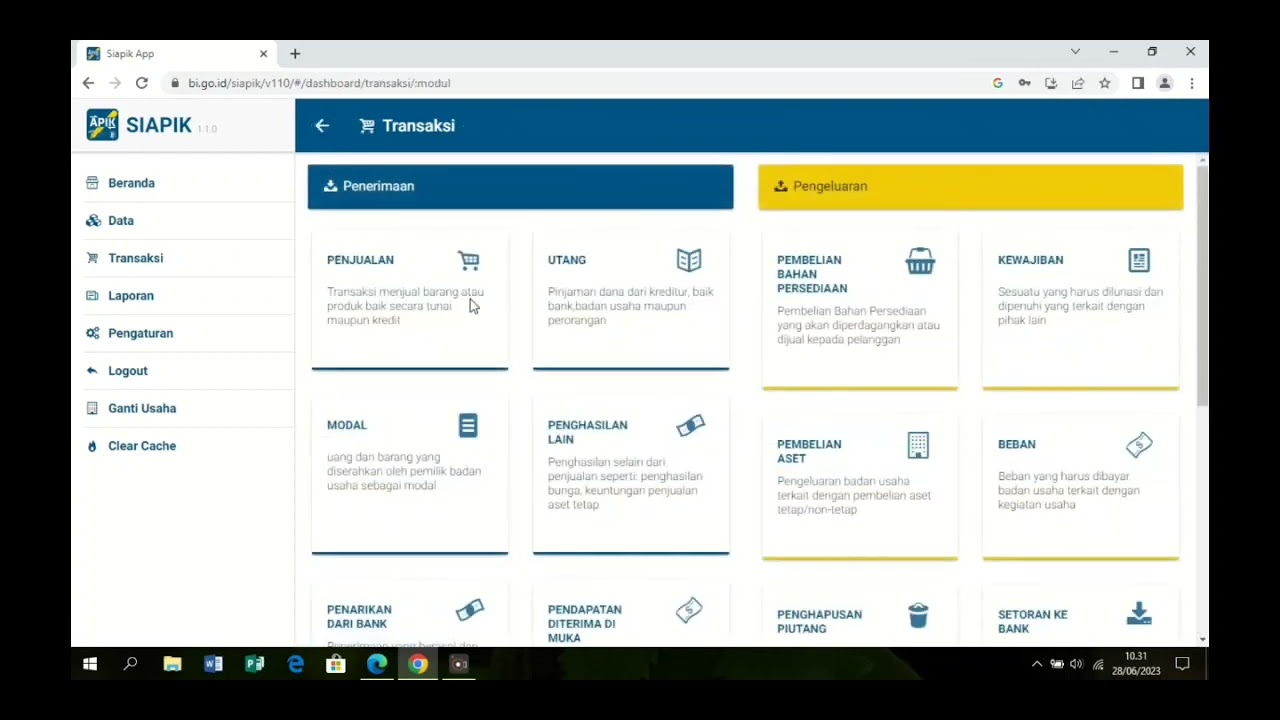This screenshot has width=1280, height=720.
Task: Click the yellow Pengeluaran header button
Action: pyautogui.click(x=970, y=187)
